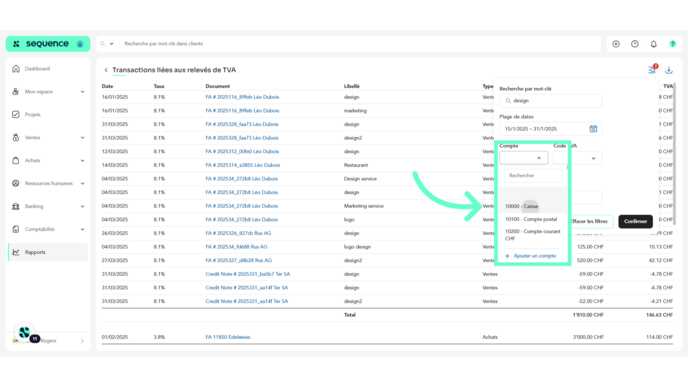Select account 10200 - Compte courant CHF
The height and width of the screenshot is (387, 688).
[x=532, y=235]
